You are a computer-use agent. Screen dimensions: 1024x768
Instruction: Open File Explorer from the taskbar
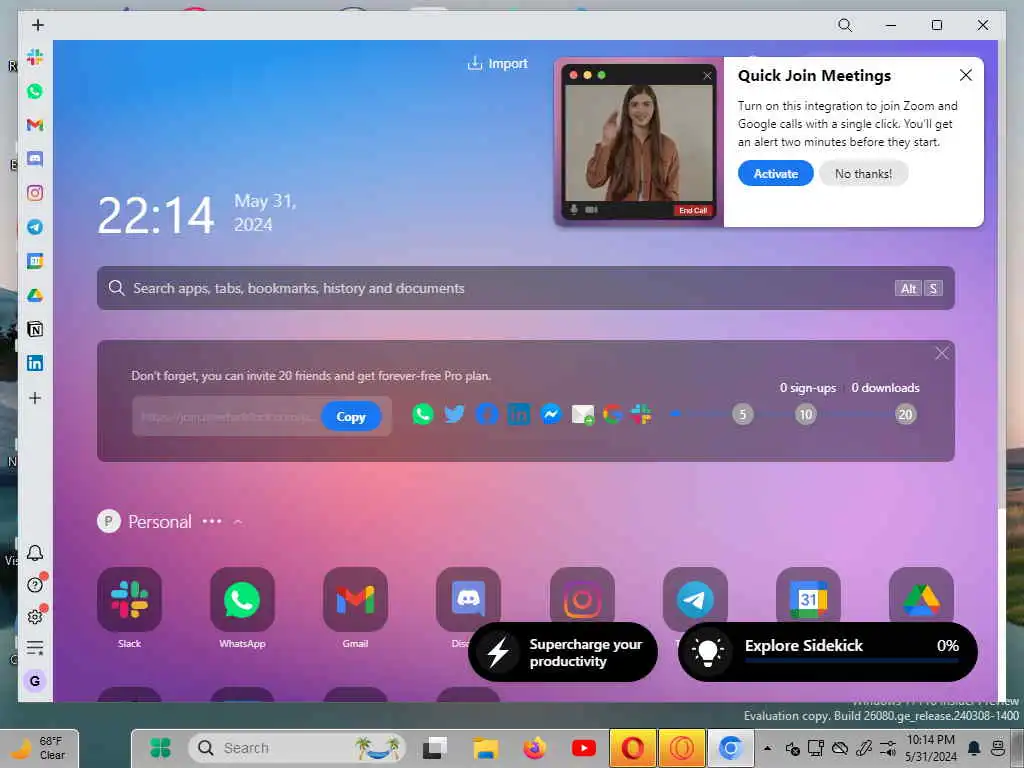coord(485,748)
